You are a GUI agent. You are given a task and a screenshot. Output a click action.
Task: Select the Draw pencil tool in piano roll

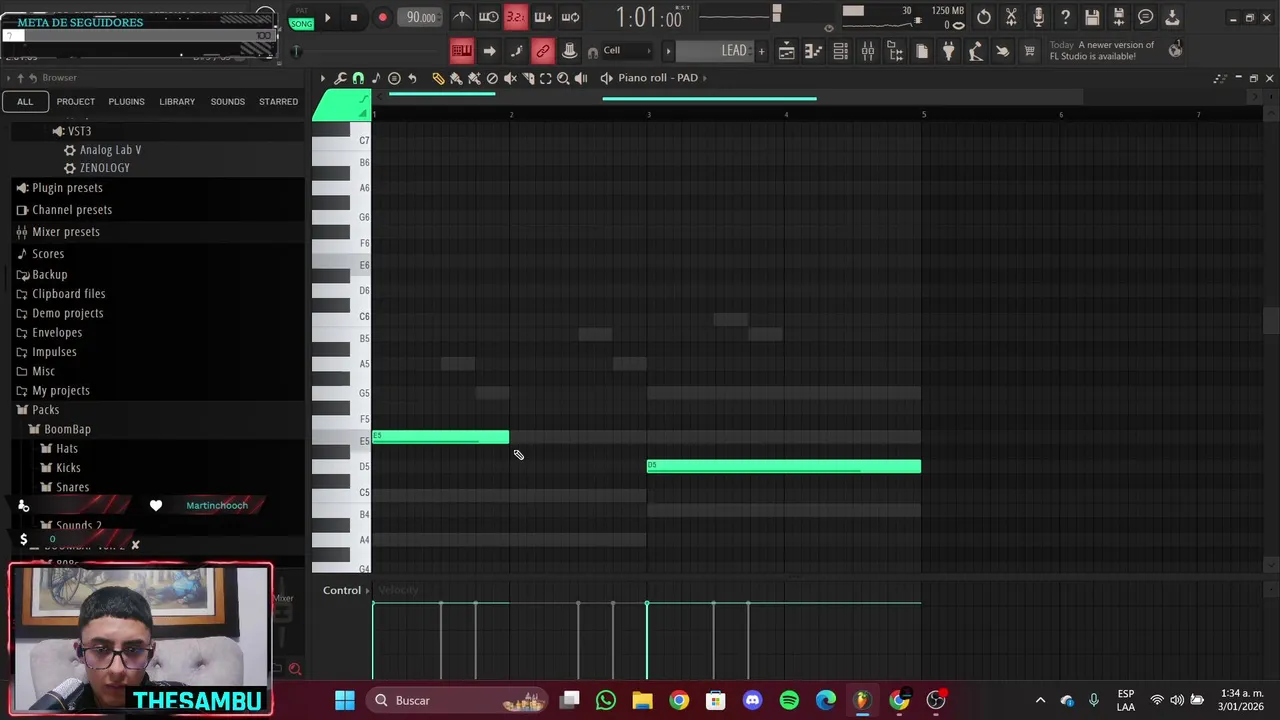click(438, 78)
